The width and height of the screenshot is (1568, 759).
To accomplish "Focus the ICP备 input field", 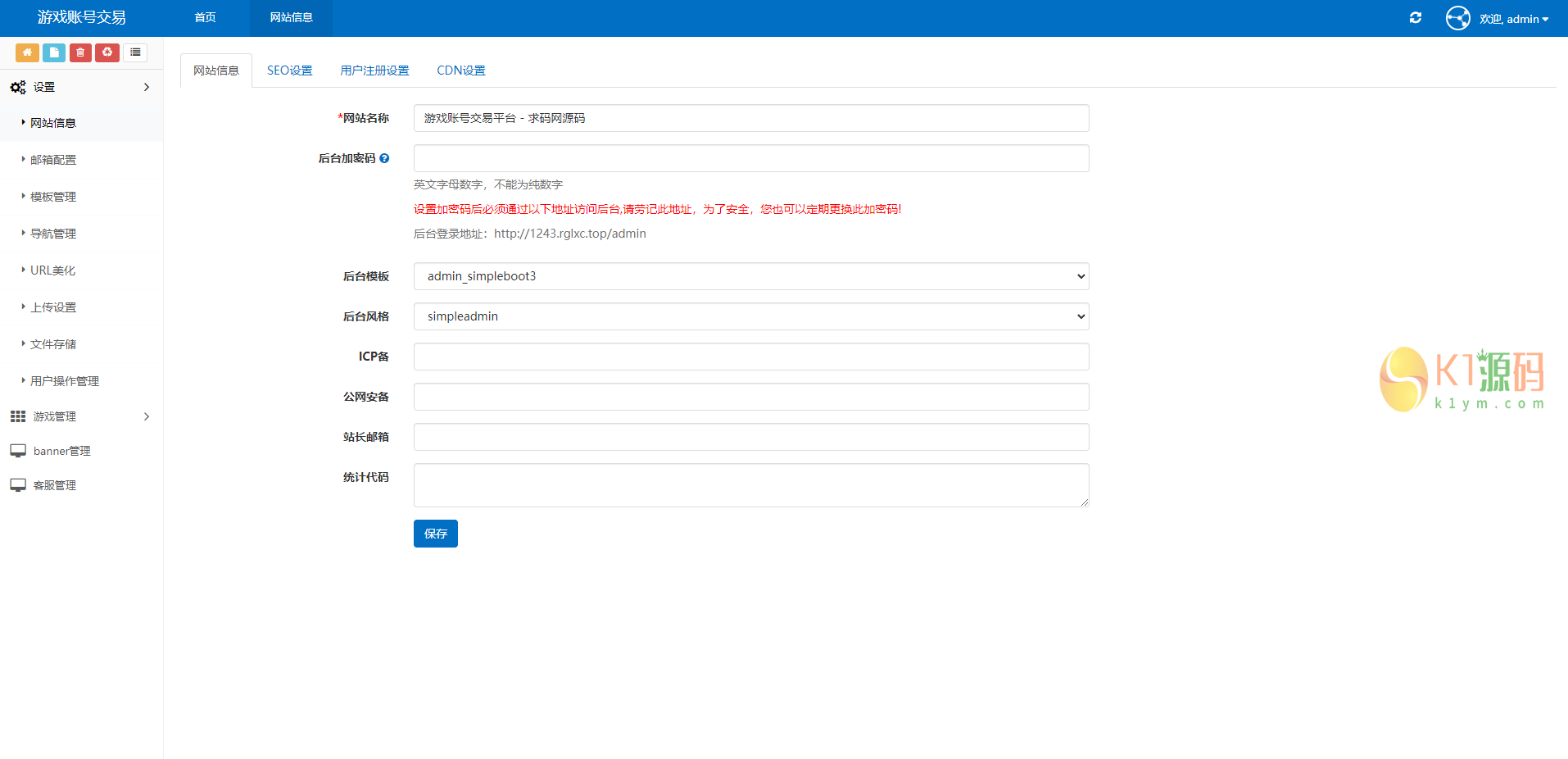I will tap(751, 357).
